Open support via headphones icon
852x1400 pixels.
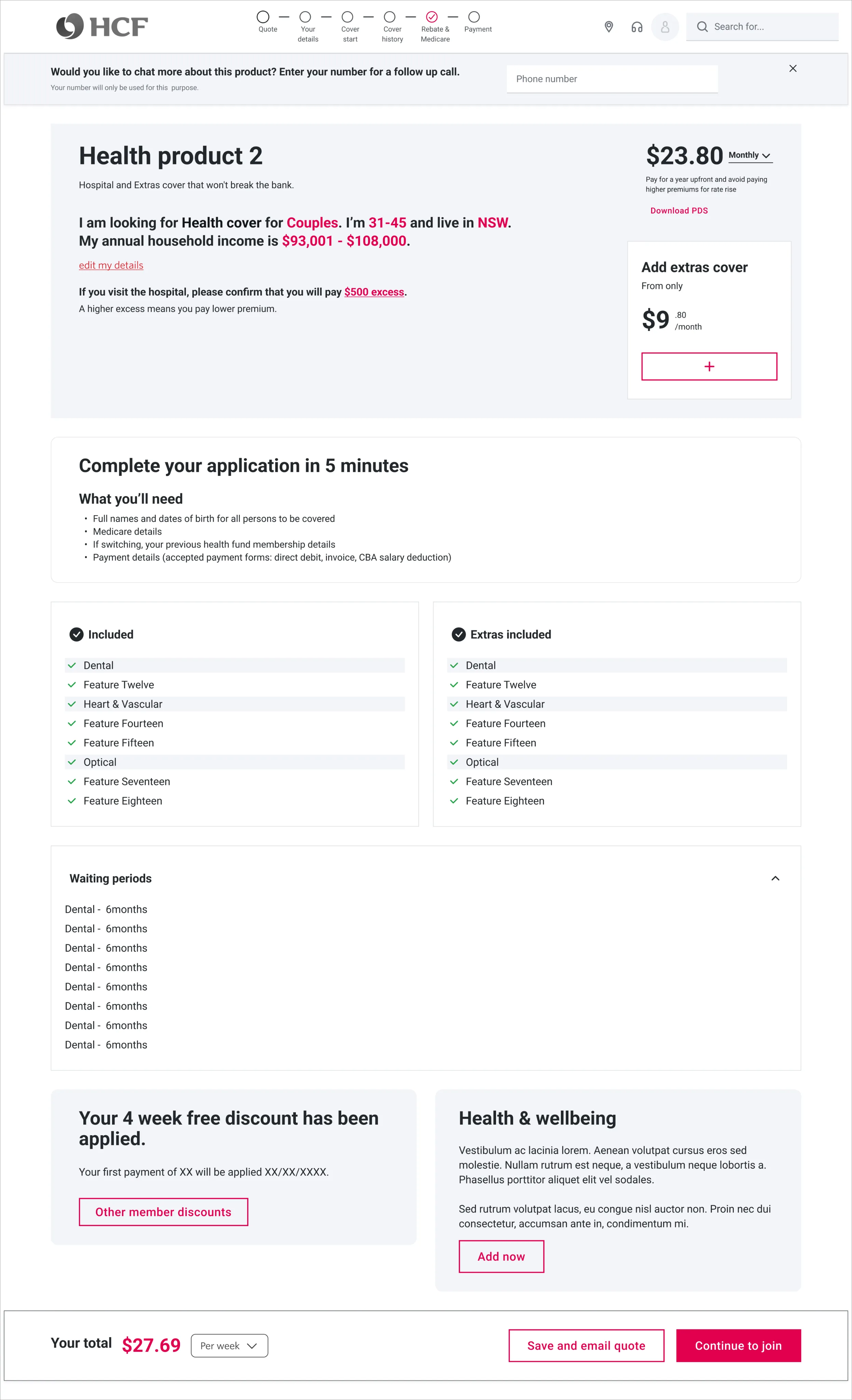coord(637,27)
